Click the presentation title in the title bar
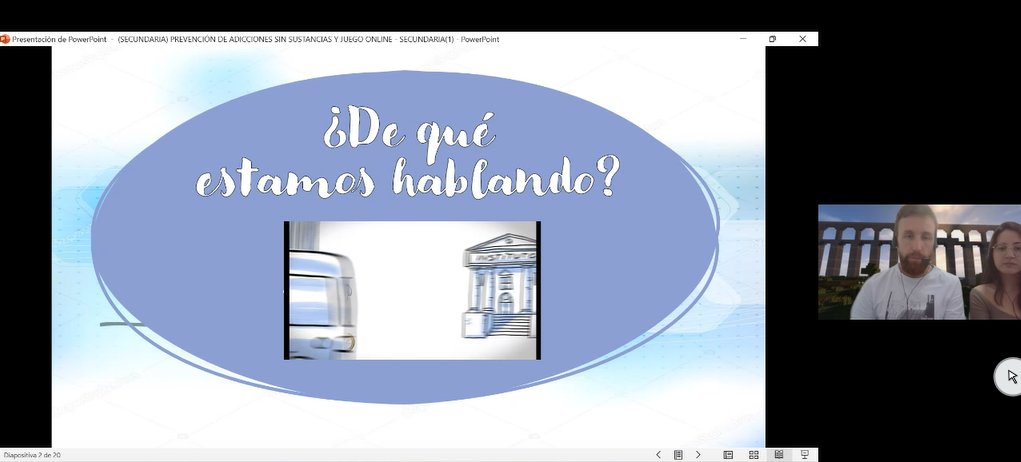This screenshot has width=1021, height=462. click(255, 39)
